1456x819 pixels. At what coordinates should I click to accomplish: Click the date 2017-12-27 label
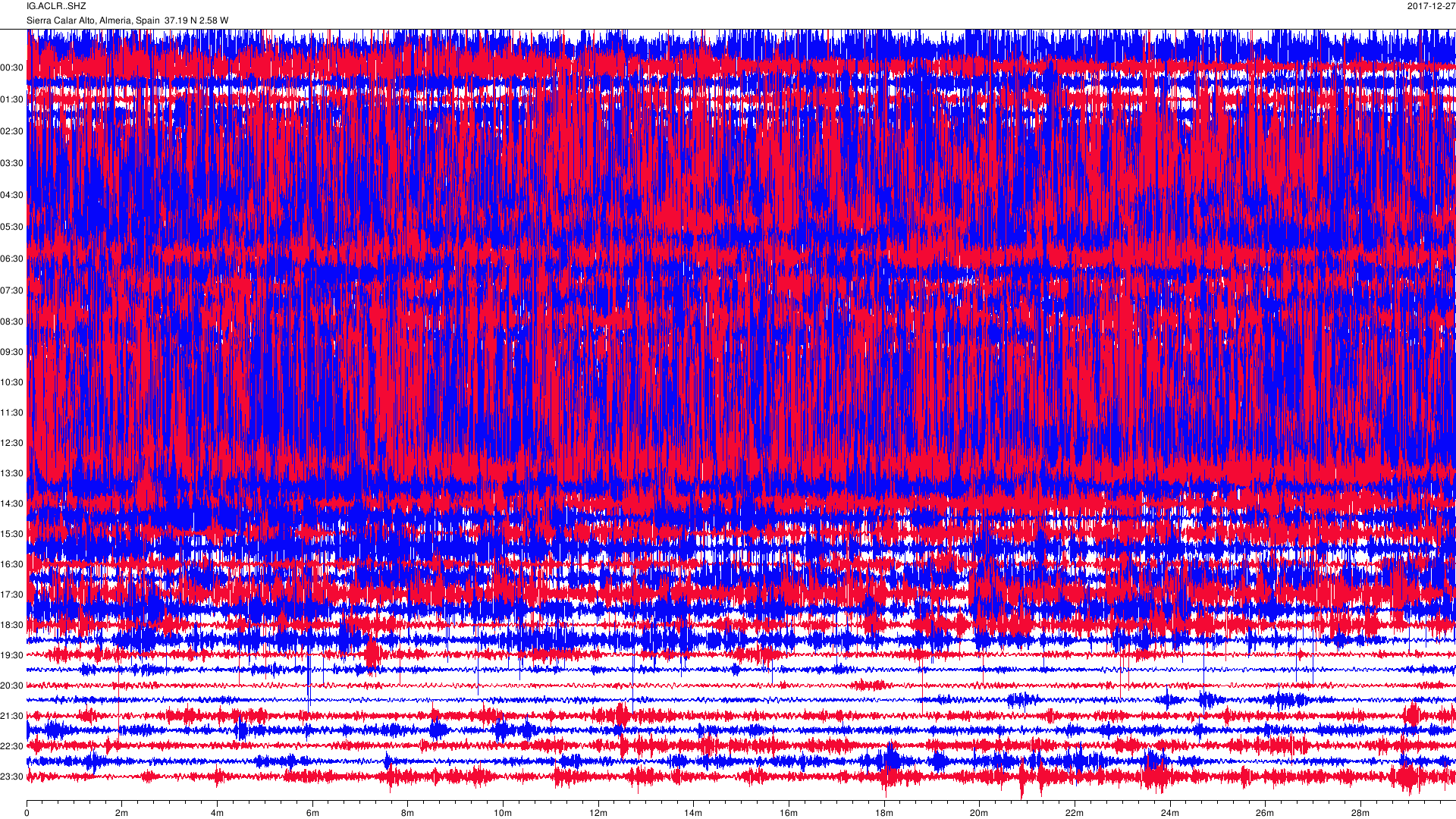[1431, 6]
